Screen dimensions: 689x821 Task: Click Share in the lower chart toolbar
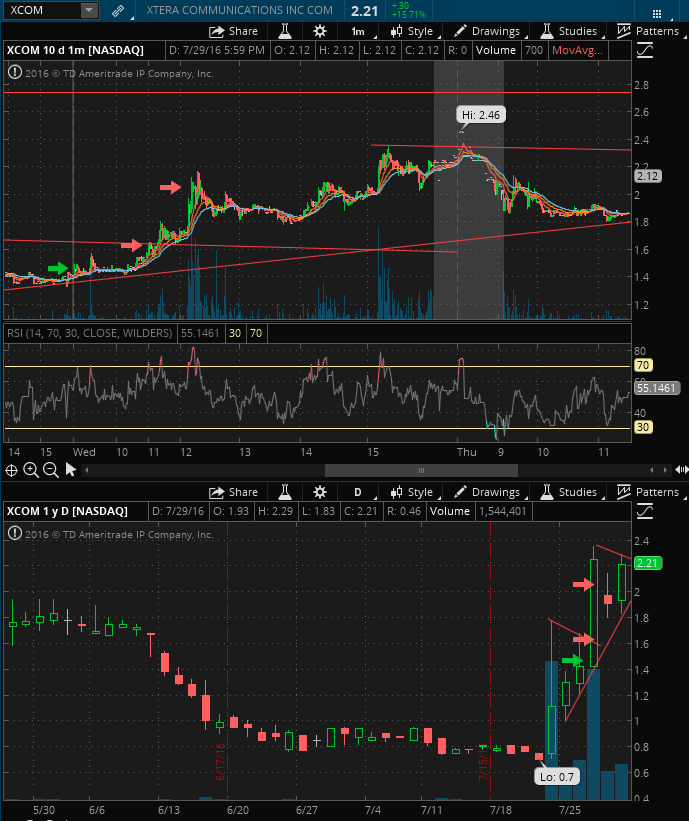point(234,492)
